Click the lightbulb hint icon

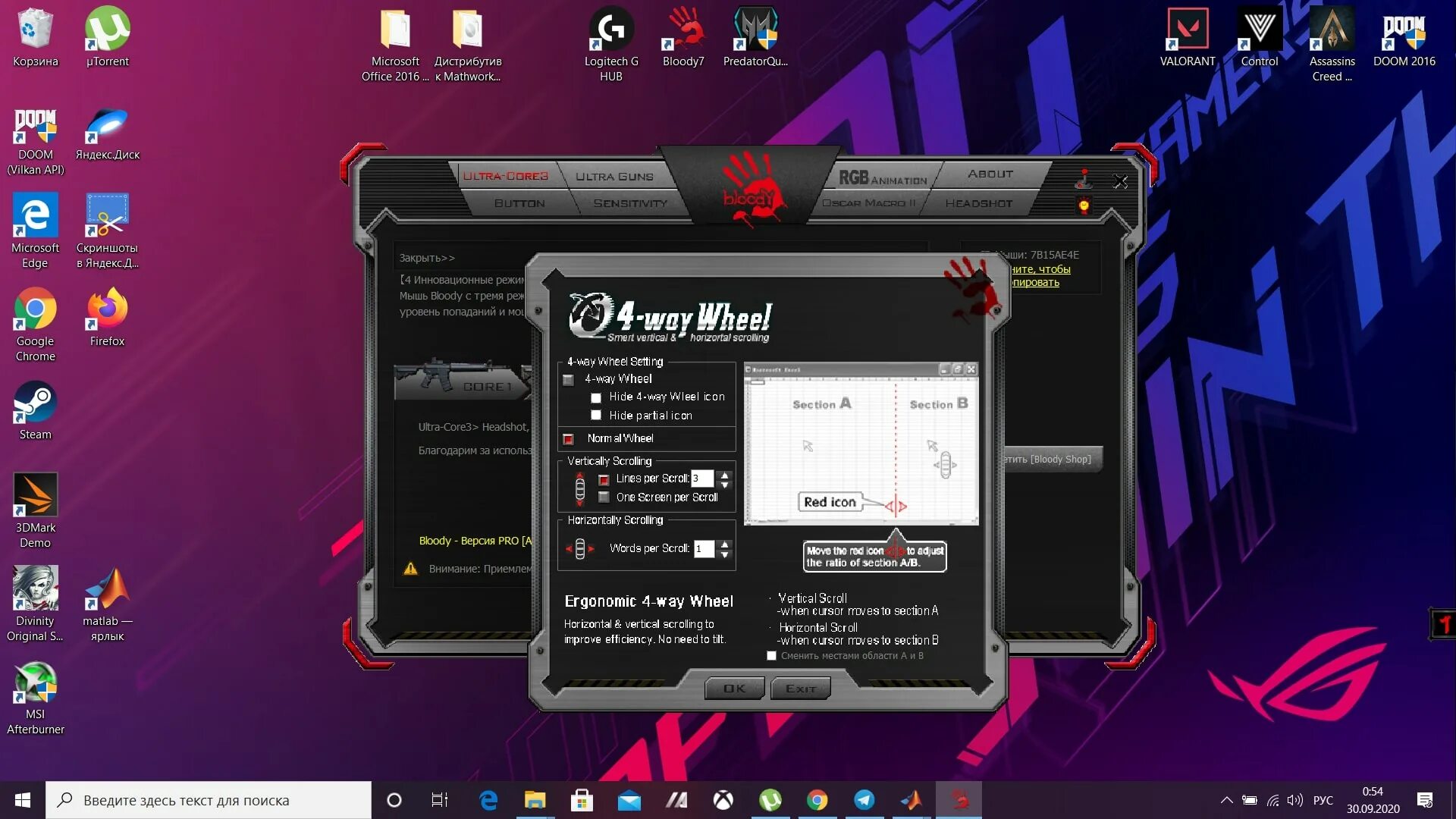[x=1084, y=206]
